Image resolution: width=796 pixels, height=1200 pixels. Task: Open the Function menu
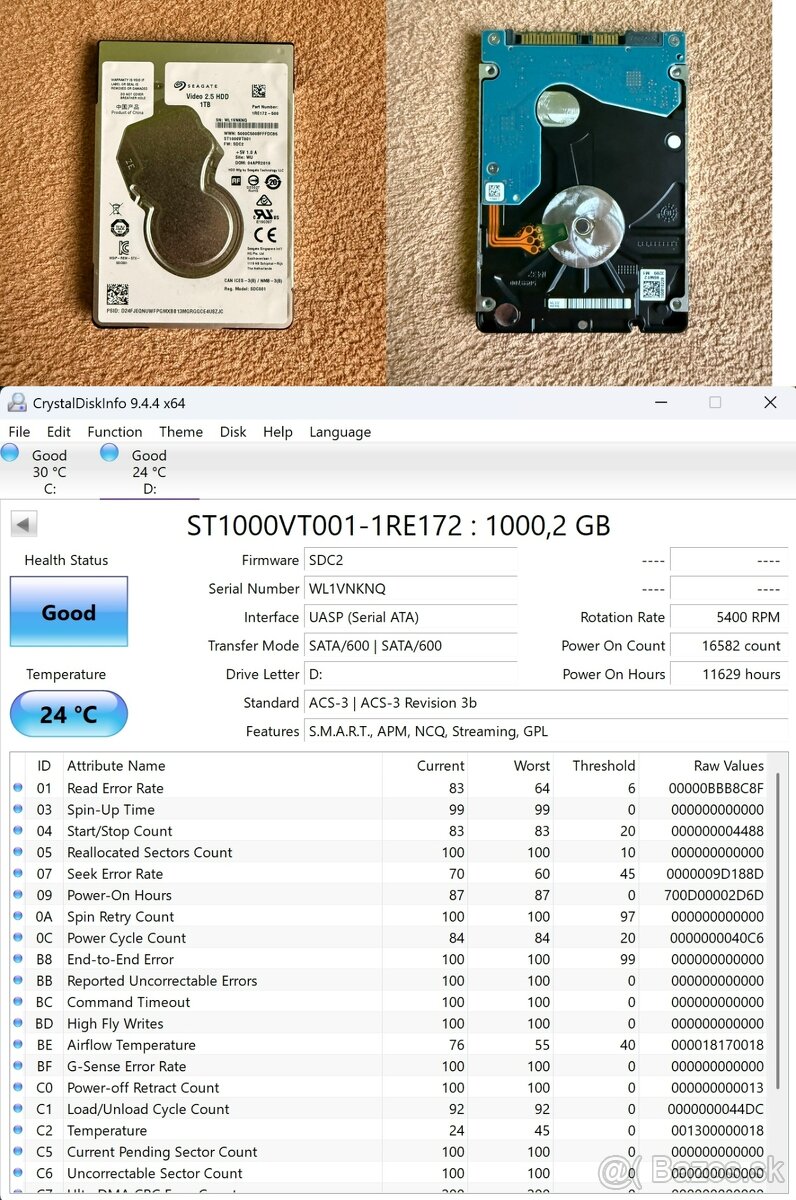pos(115,432)
